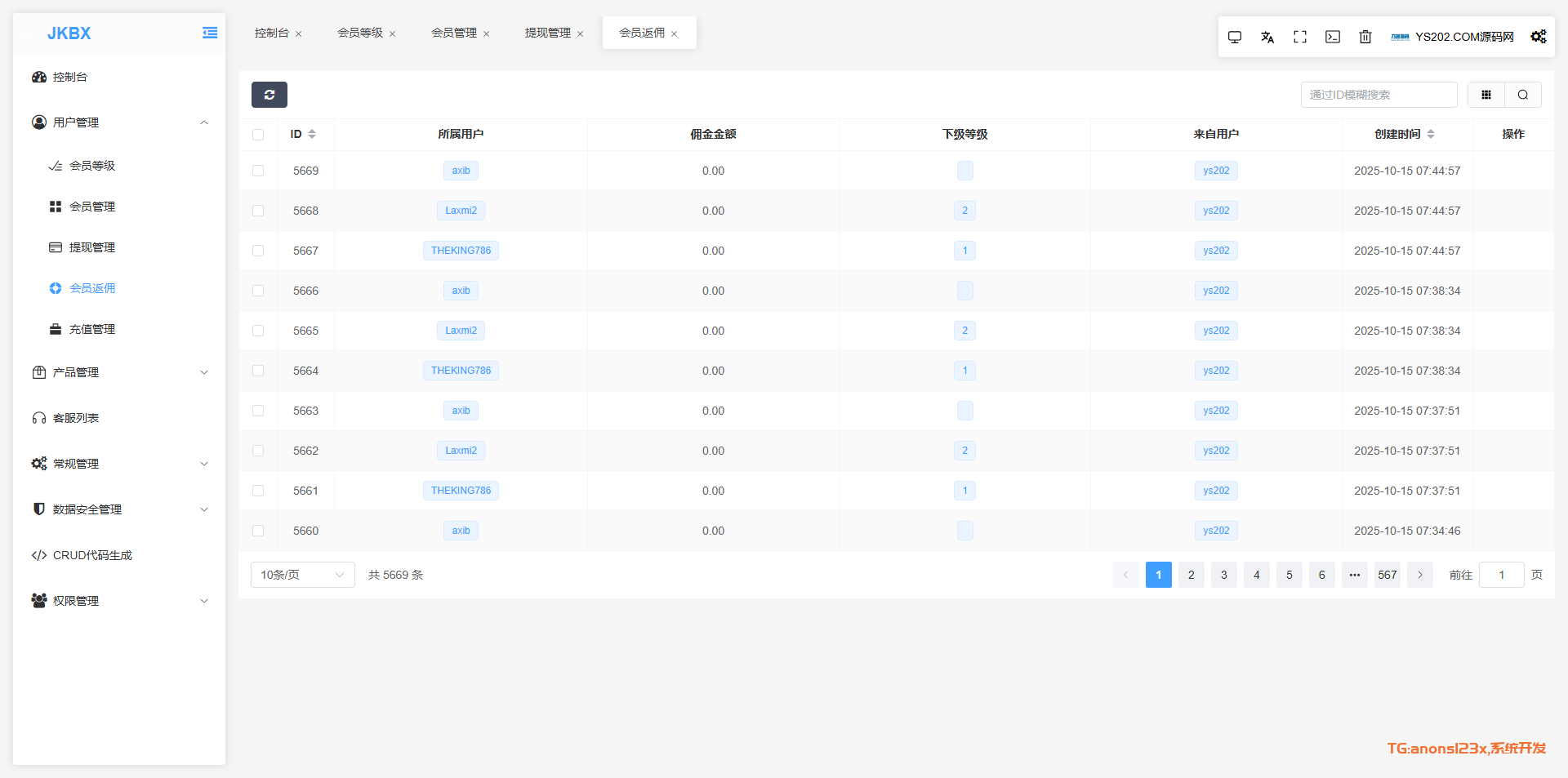The width and height of the screenshot is (1568, 778).
Task: Click the dark refresh table button
Action: tap(269, 95)
